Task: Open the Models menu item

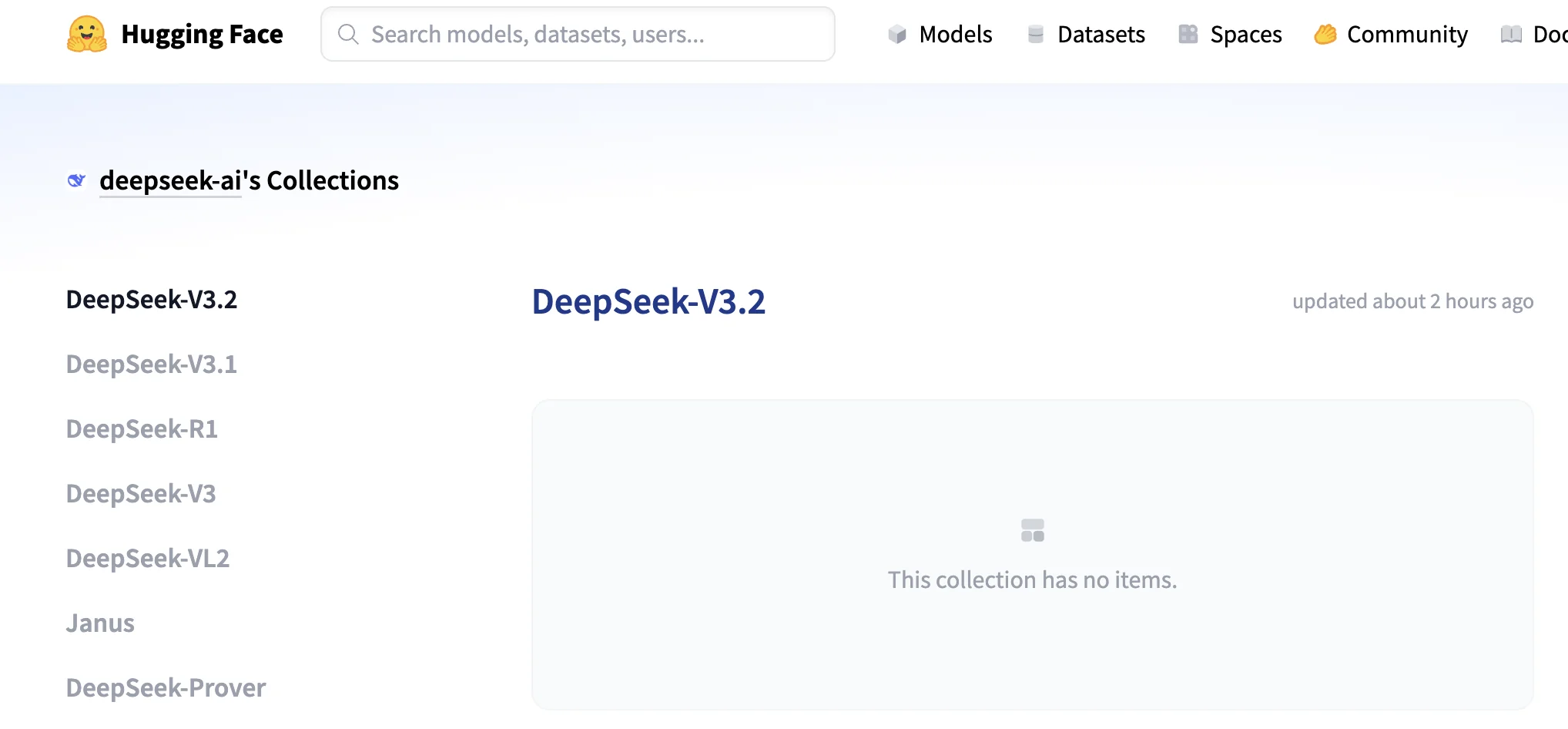Action: pos(955,35)
